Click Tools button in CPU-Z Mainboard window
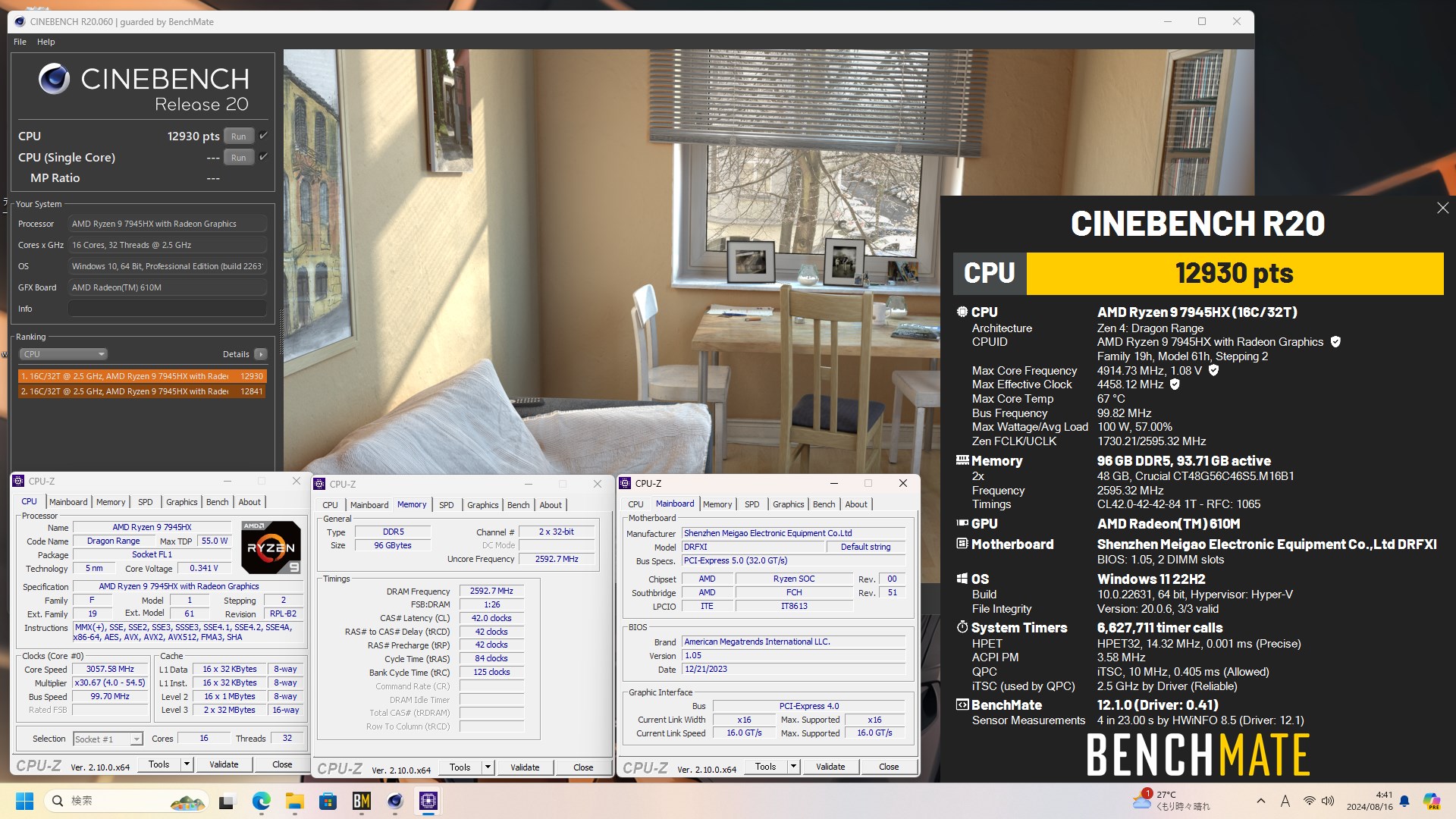Viewport: 1456px width, 819px height. (x=766, y=767)
